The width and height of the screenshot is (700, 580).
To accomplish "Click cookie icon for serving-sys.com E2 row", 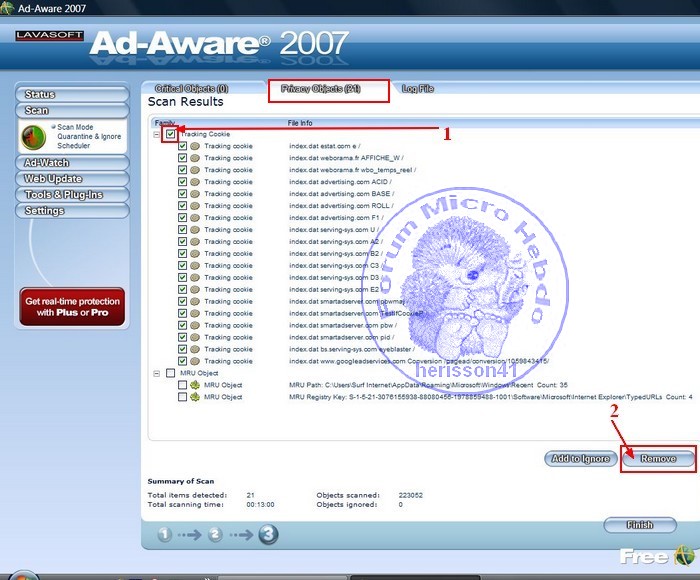I will pyautogui.click(x=195, y=289).
